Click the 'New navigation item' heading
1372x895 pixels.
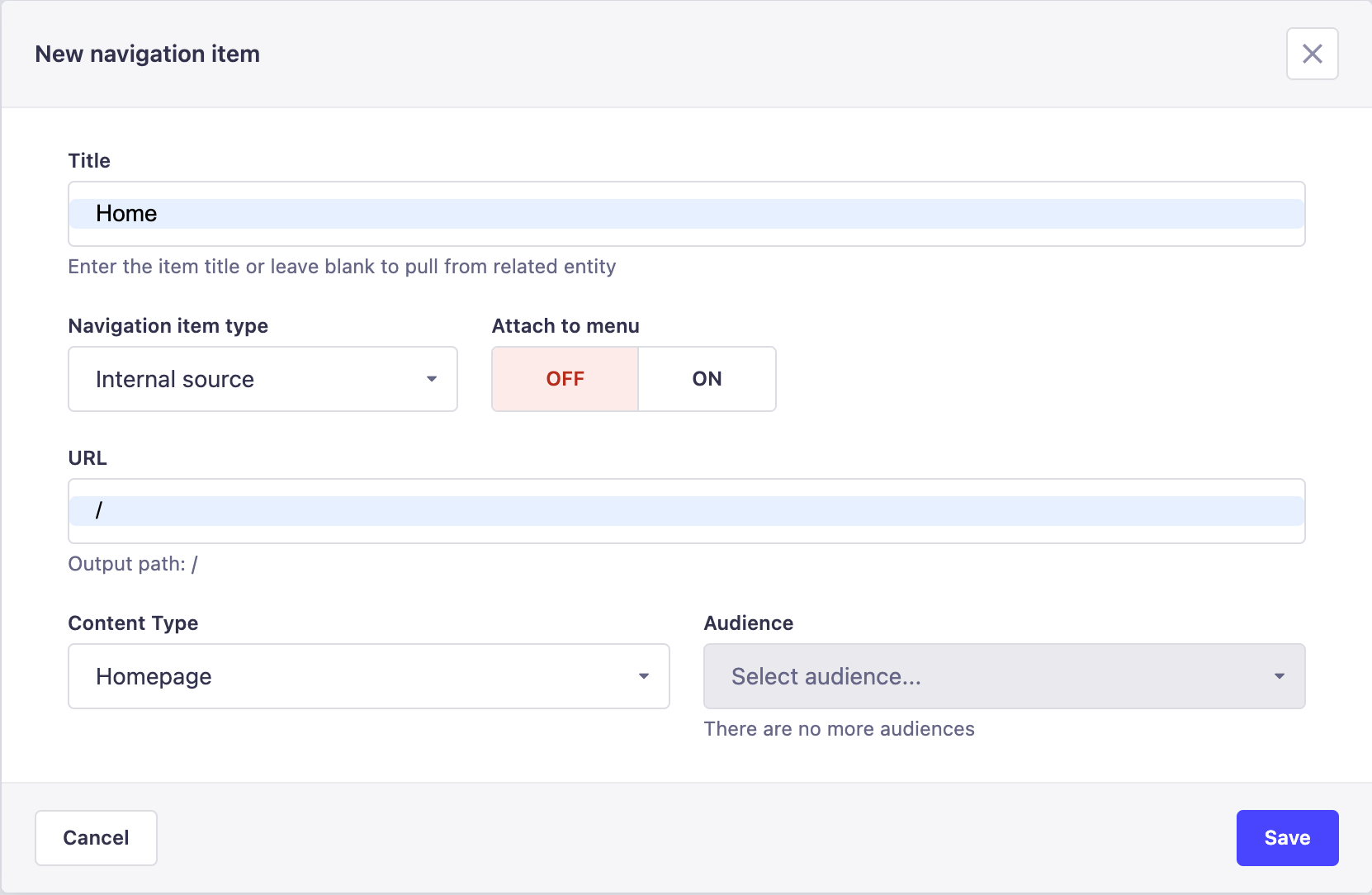point(148,54)
